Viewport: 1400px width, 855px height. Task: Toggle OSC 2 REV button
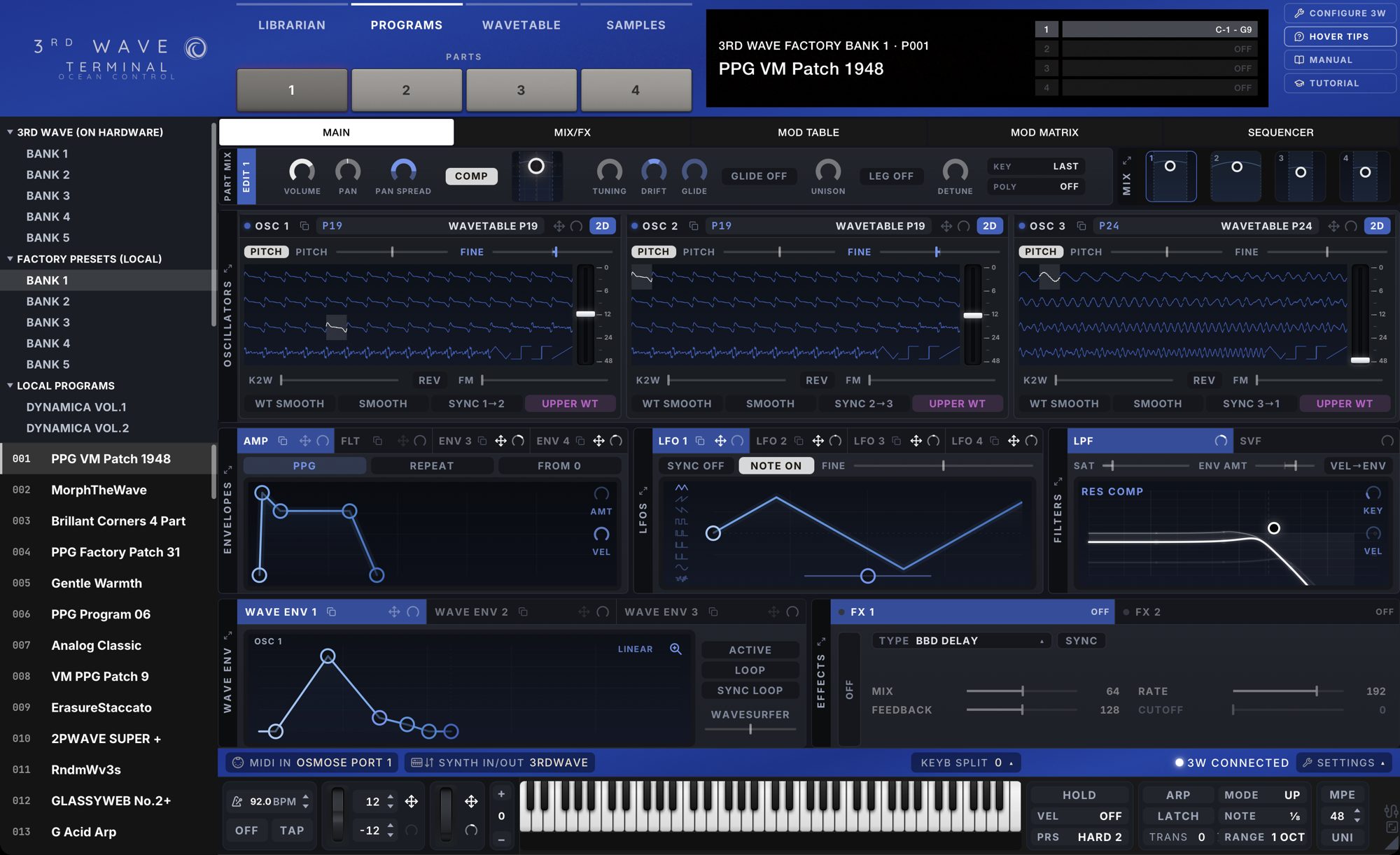(x=817, y=380)
